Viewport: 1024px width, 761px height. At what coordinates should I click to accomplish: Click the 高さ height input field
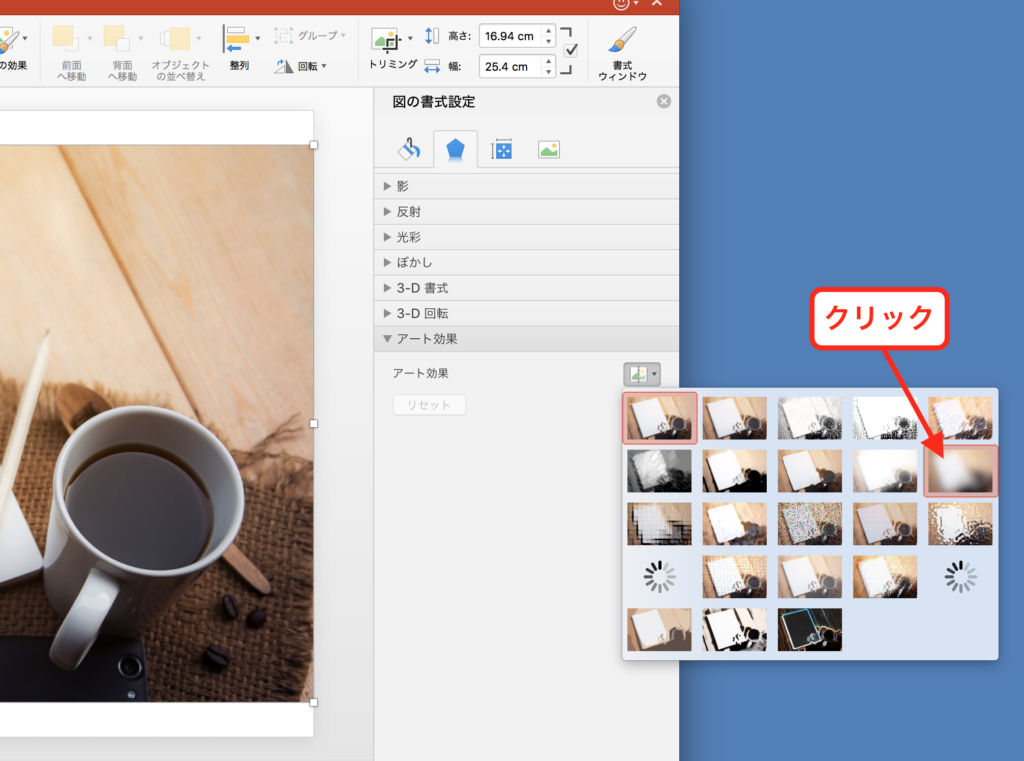point(509,37)
